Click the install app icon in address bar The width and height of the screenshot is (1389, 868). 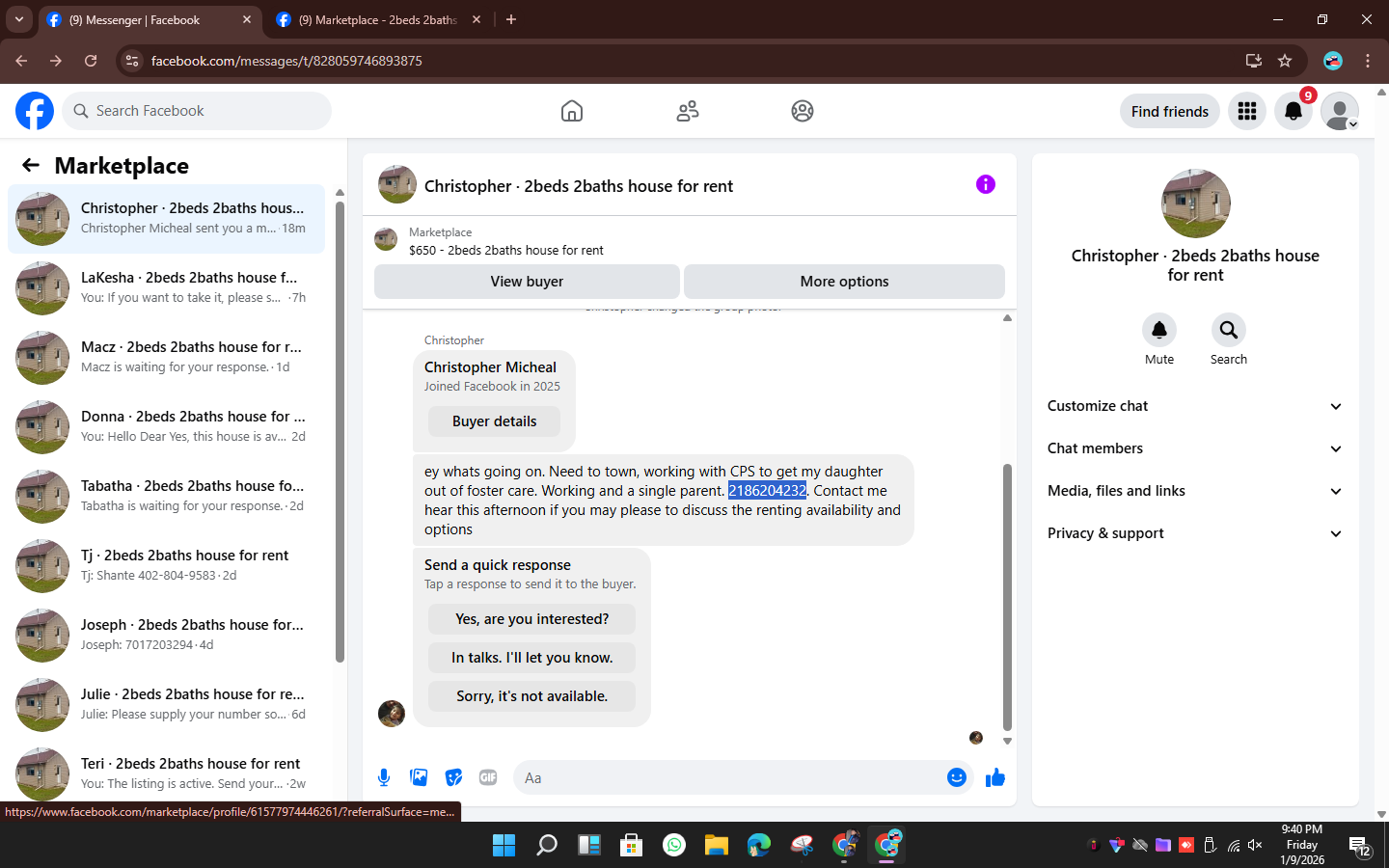coord(1254,61)
